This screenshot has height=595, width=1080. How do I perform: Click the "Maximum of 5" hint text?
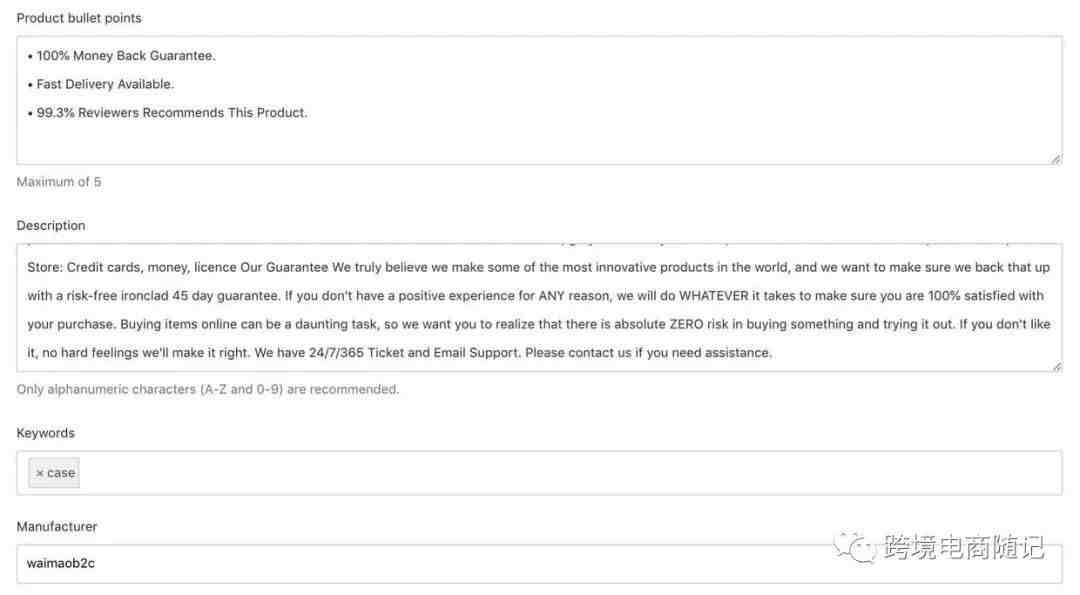(x=59, y=182)
